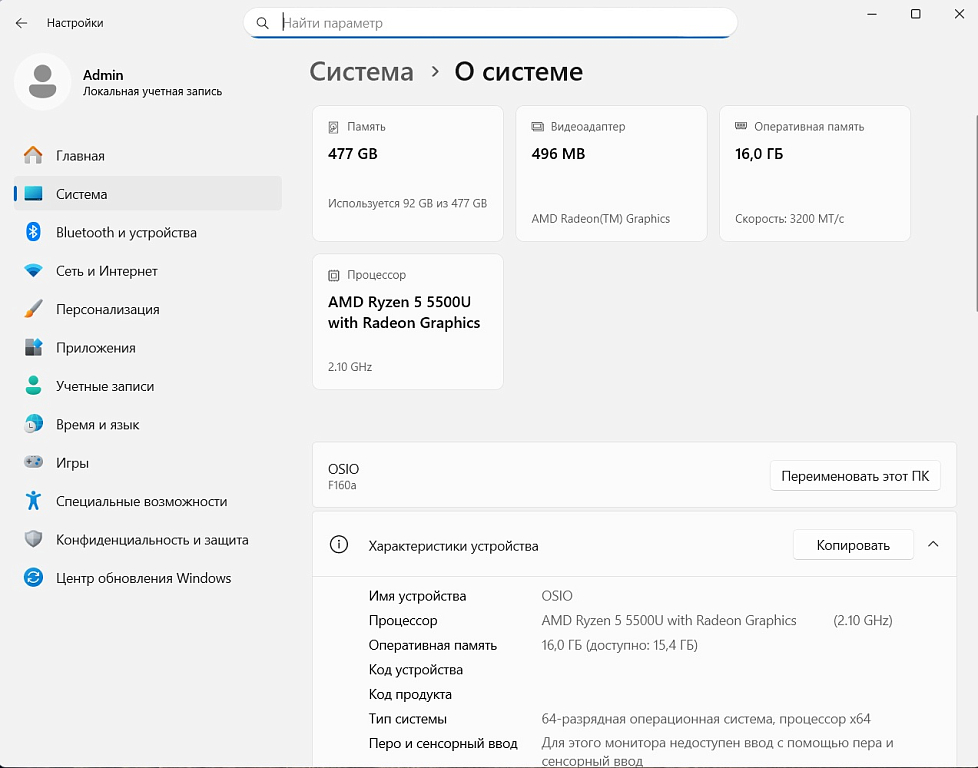This screenshot has height=768, width=978.
Task: Open the Игры settings page
Action: (72, 463)
